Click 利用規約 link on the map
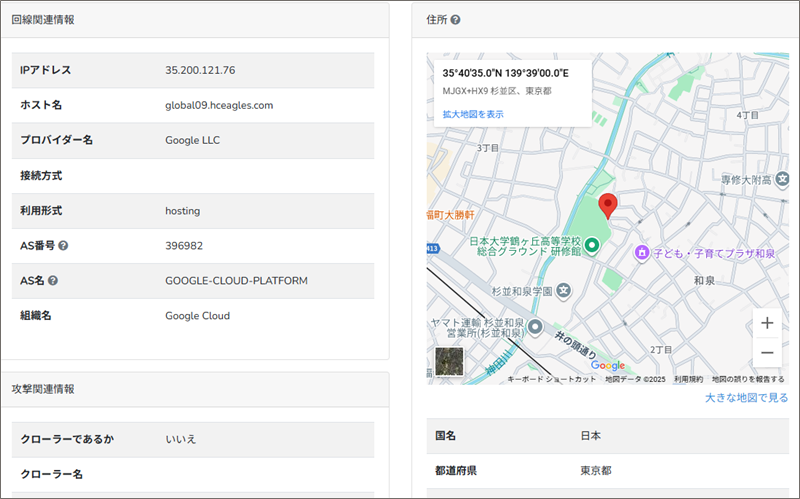The width and height of the screenshot is (800, 499). coord(688,379)
